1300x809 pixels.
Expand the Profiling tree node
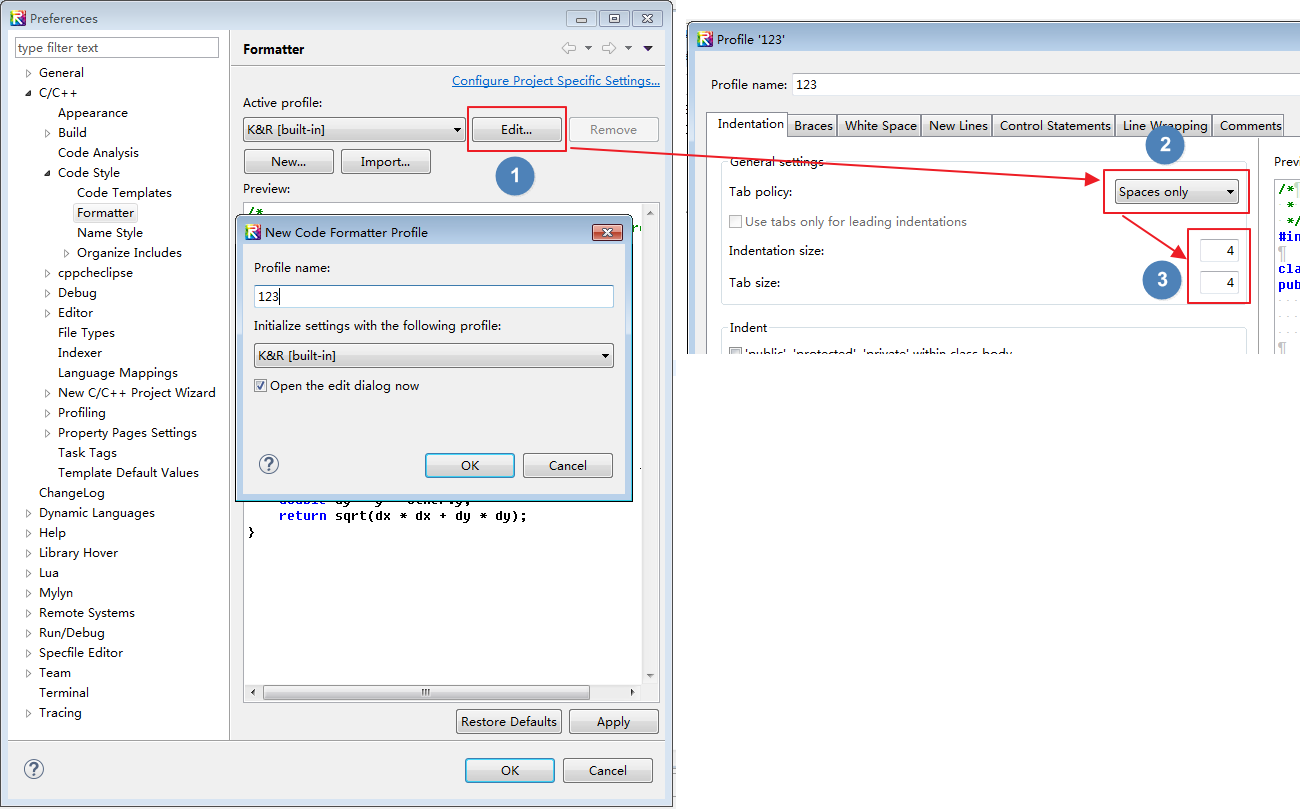pyautogui.click(x=47, y=413)
